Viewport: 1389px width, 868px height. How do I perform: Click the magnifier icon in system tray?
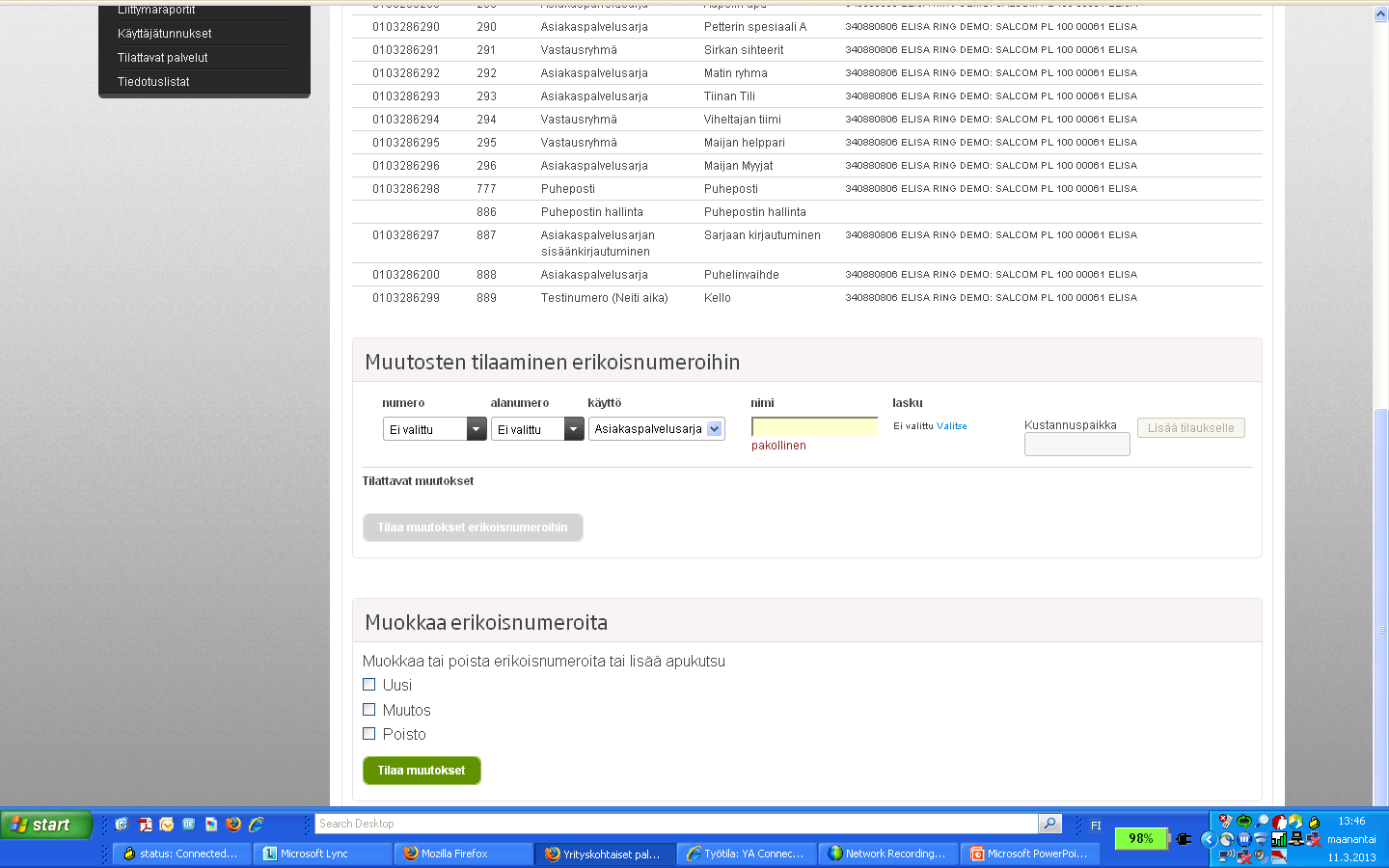pyautogui.click(x=1262, y=822)
